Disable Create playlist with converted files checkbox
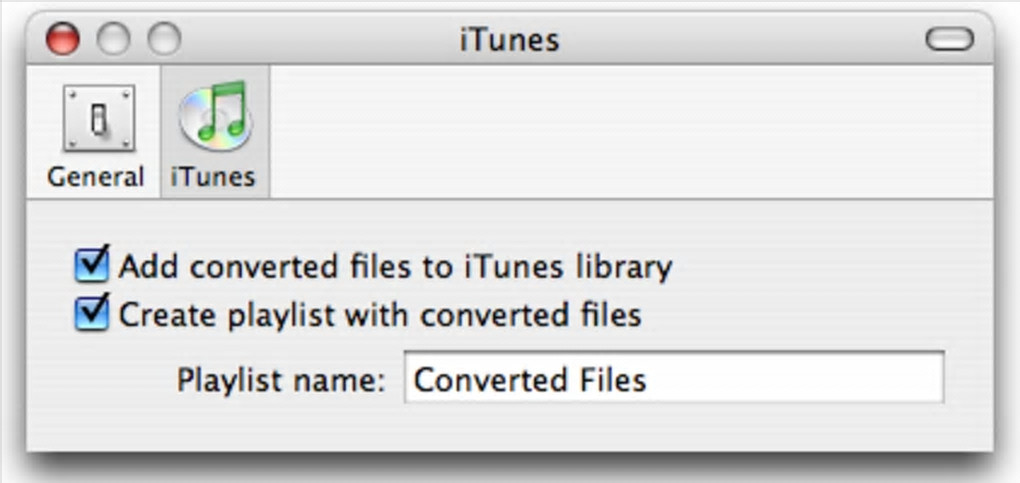Screen dimensions: 1020x483 (x=92, y=314)
